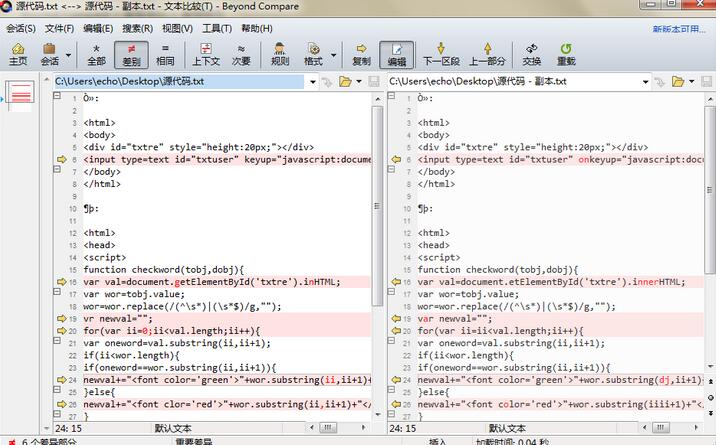Click left status '默认文本' label
716x445 pixels.
pyautogui.click(x=173, y=428)
